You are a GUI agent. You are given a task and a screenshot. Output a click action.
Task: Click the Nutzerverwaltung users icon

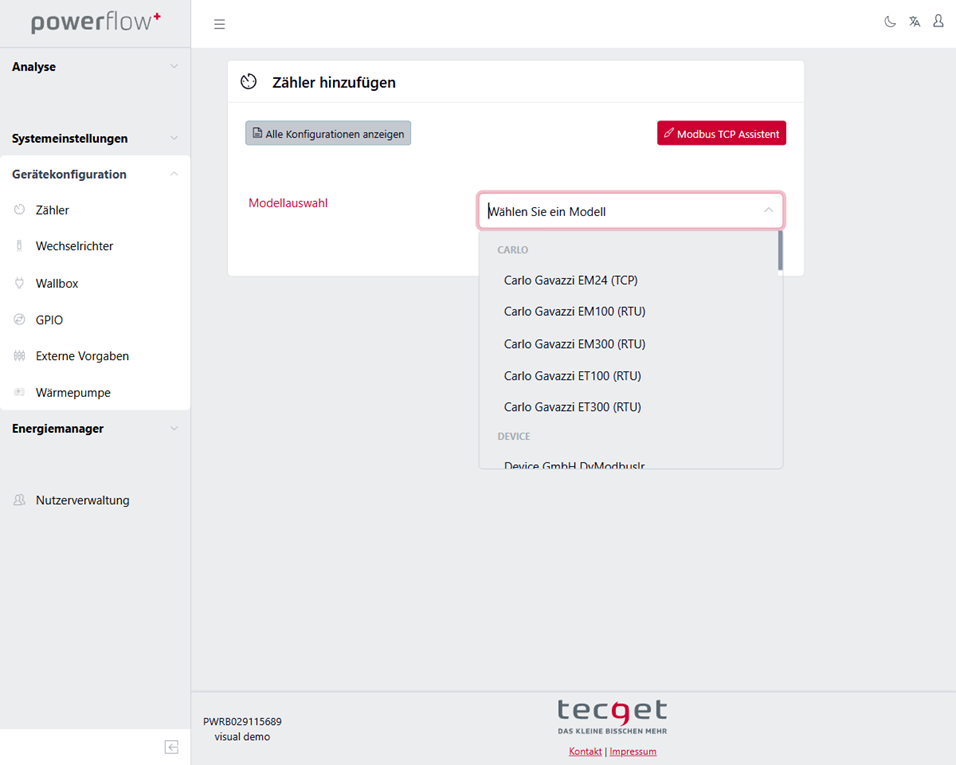(20, 500)
